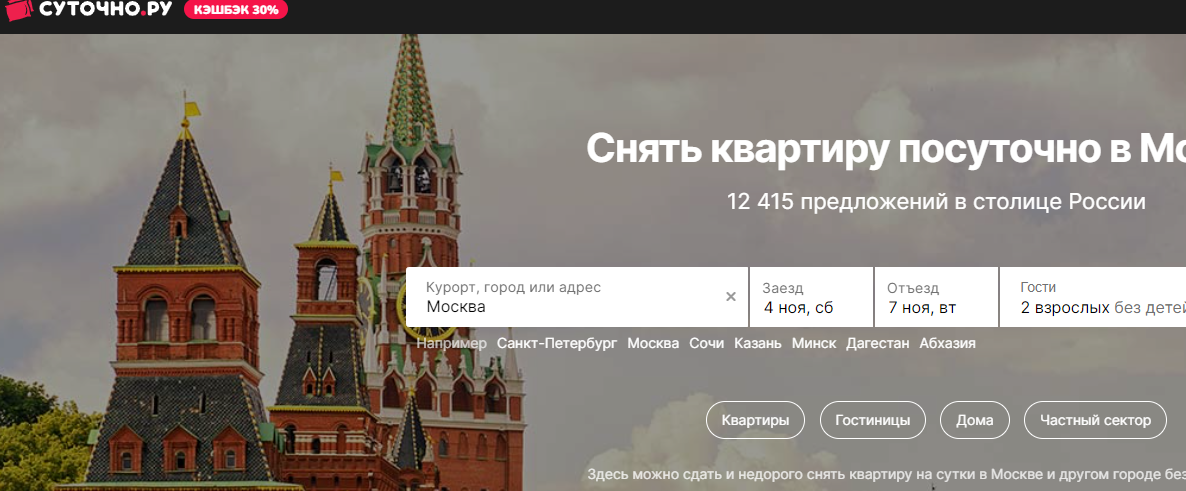Click the Суточно.ру site name text
1186x491 pixels.
106,9
